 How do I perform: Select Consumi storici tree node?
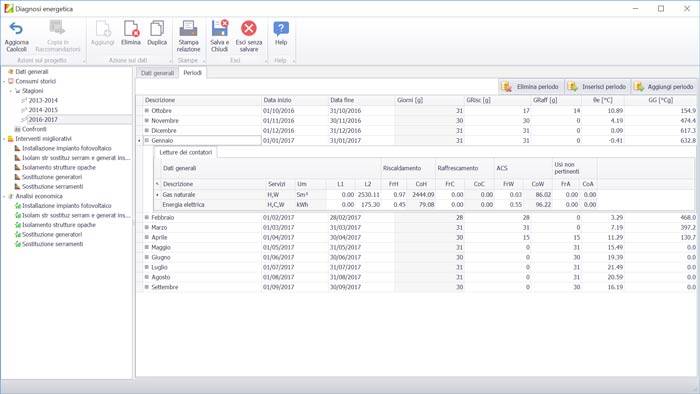[35, 81]
